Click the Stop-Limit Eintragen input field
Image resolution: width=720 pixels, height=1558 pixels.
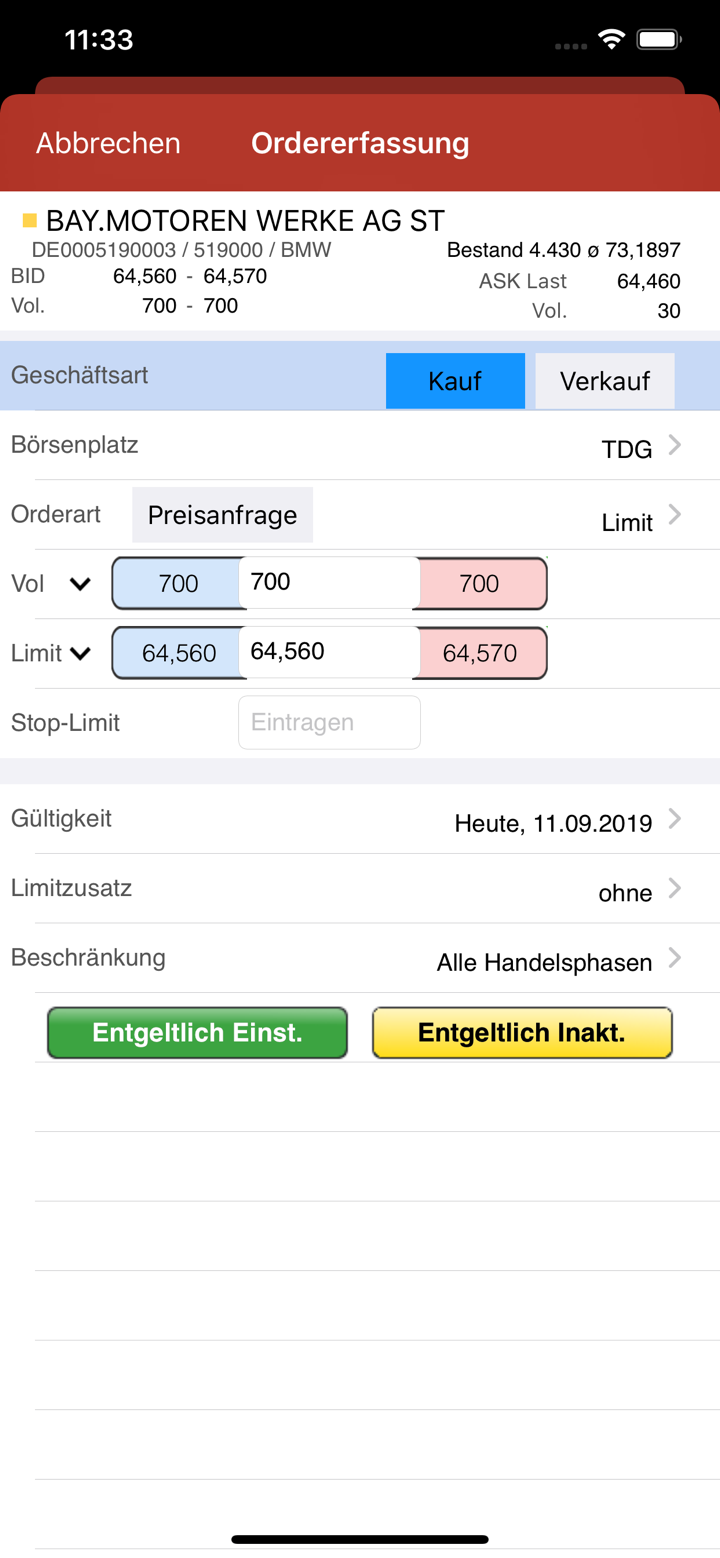[329, 723]
